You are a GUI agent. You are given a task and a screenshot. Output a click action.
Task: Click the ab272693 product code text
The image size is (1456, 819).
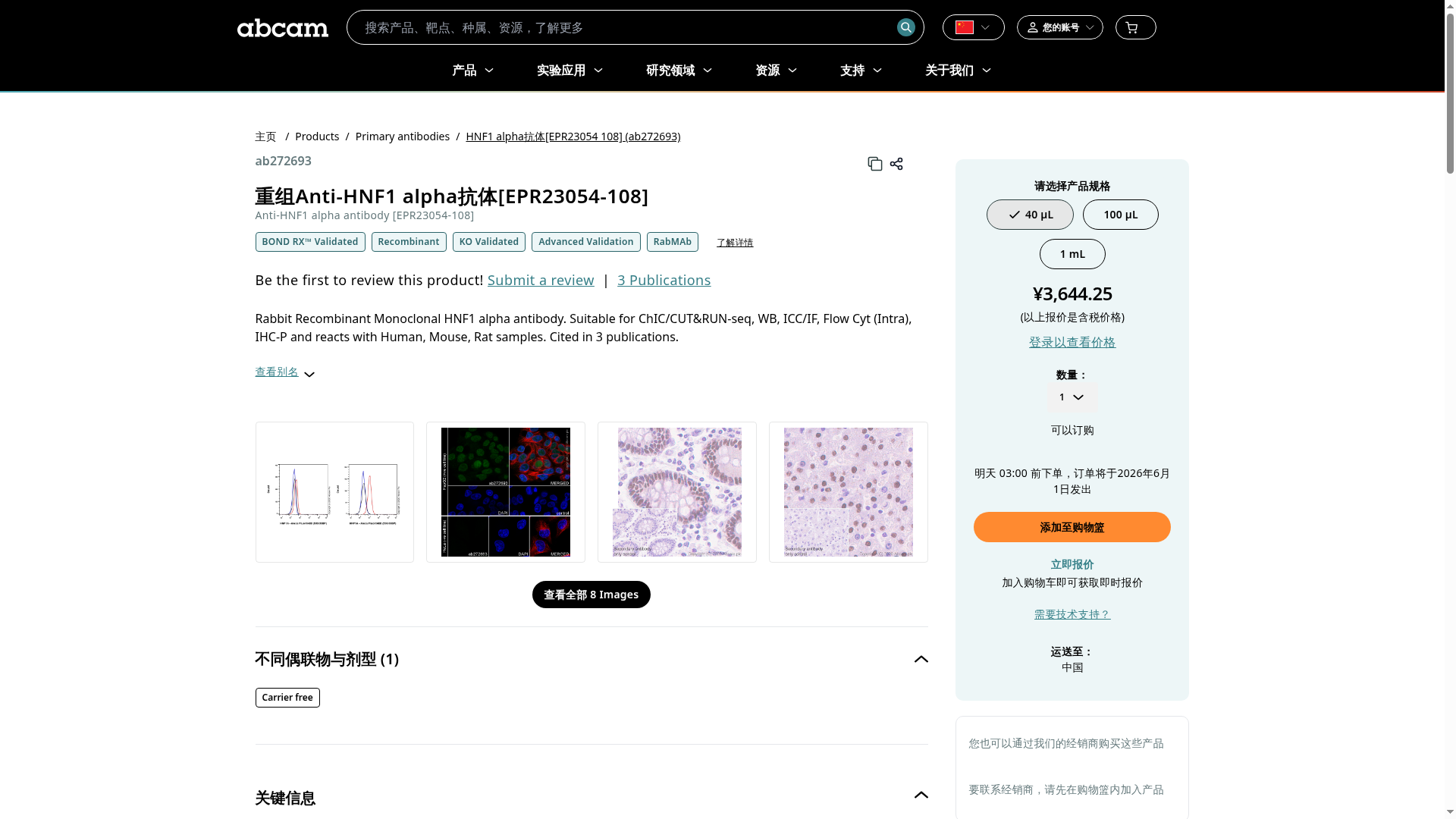pos(283,161)
